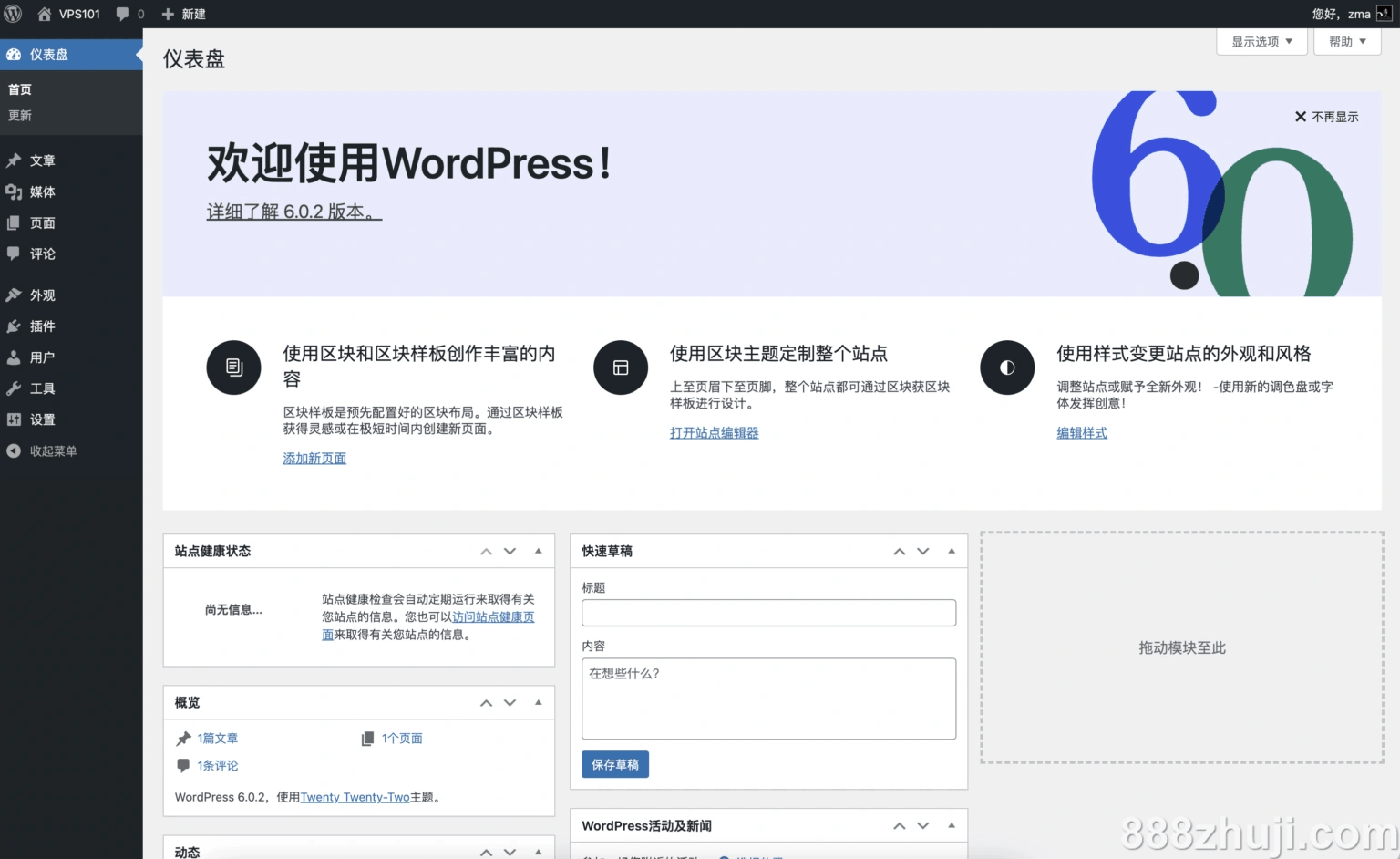Click the plus icon for 新建
This screenshot has width=1400, height=859.
click(168, 14)
